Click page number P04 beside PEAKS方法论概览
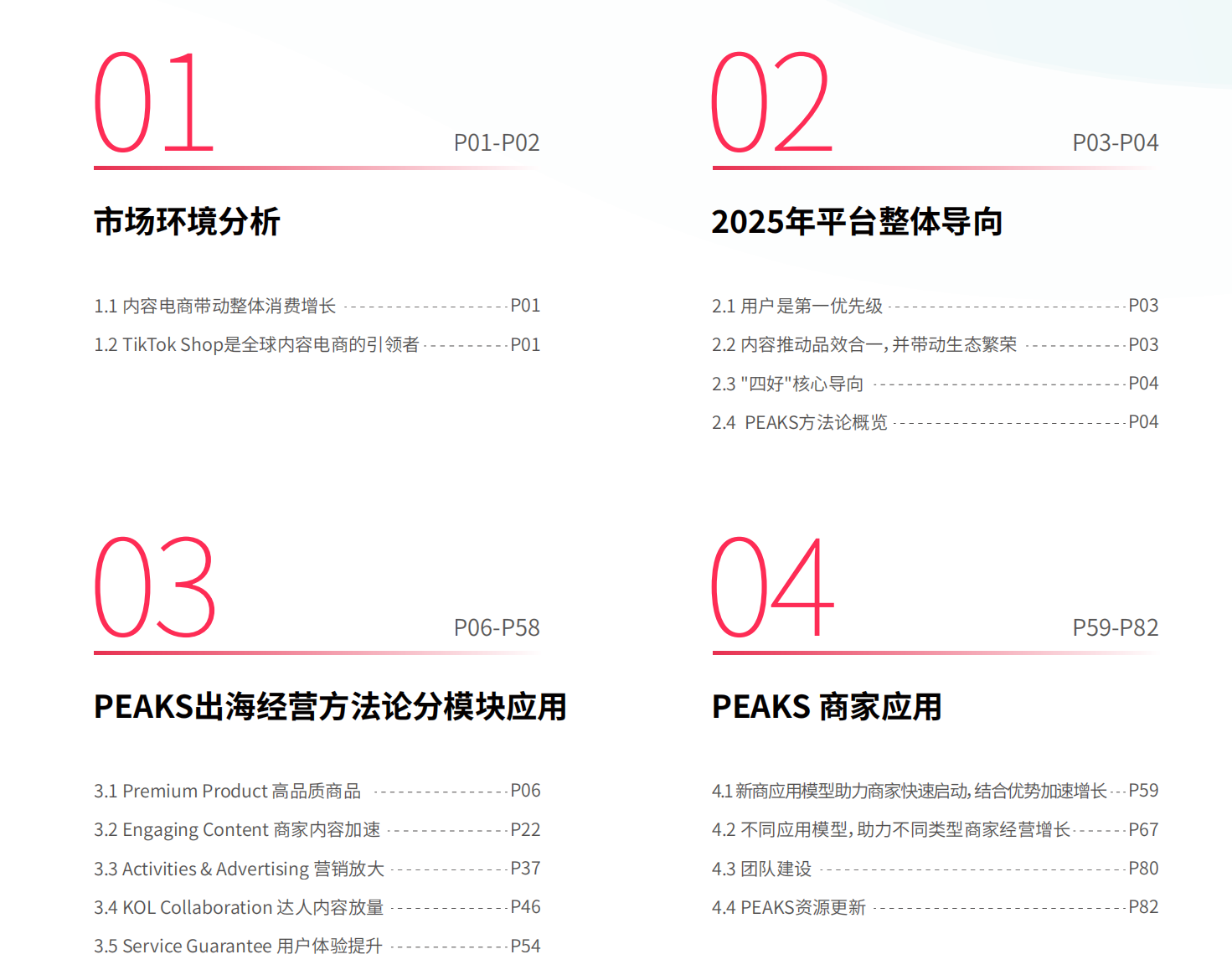Screen dimensions: 1232x975 [1143, 422]
